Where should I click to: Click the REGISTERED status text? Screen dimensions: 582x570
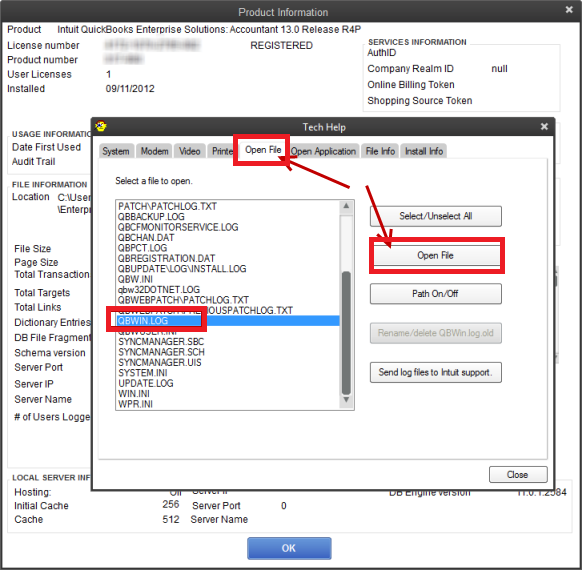[281, 45]
